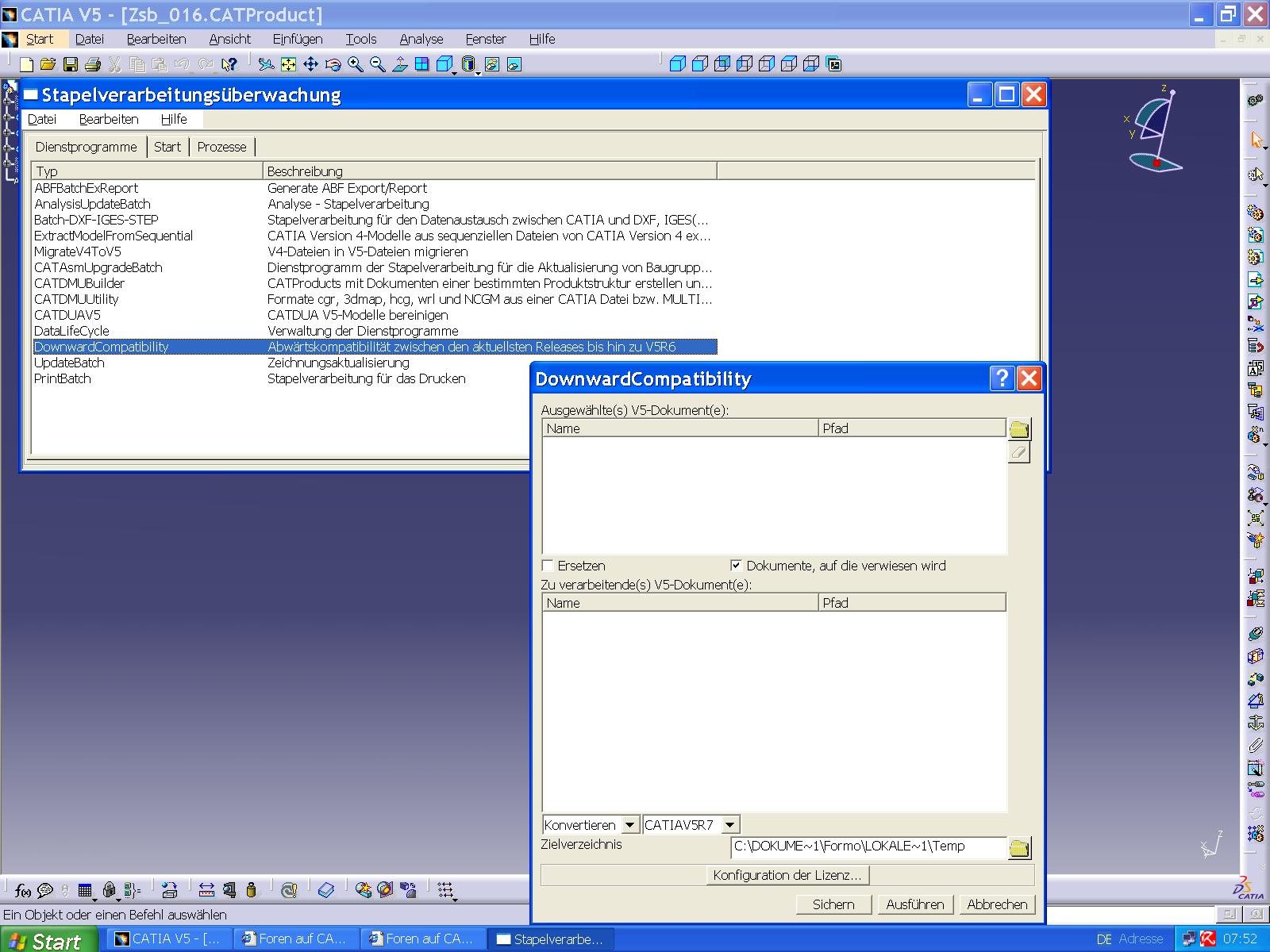Click the Open file folder icon
The image size is (1270, 952).
pos(48,64)
